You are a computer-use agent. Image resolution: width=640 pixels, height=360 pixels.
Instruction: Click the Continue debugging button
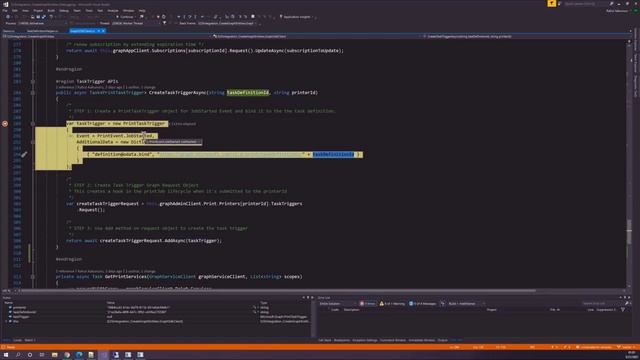(126, 17)
